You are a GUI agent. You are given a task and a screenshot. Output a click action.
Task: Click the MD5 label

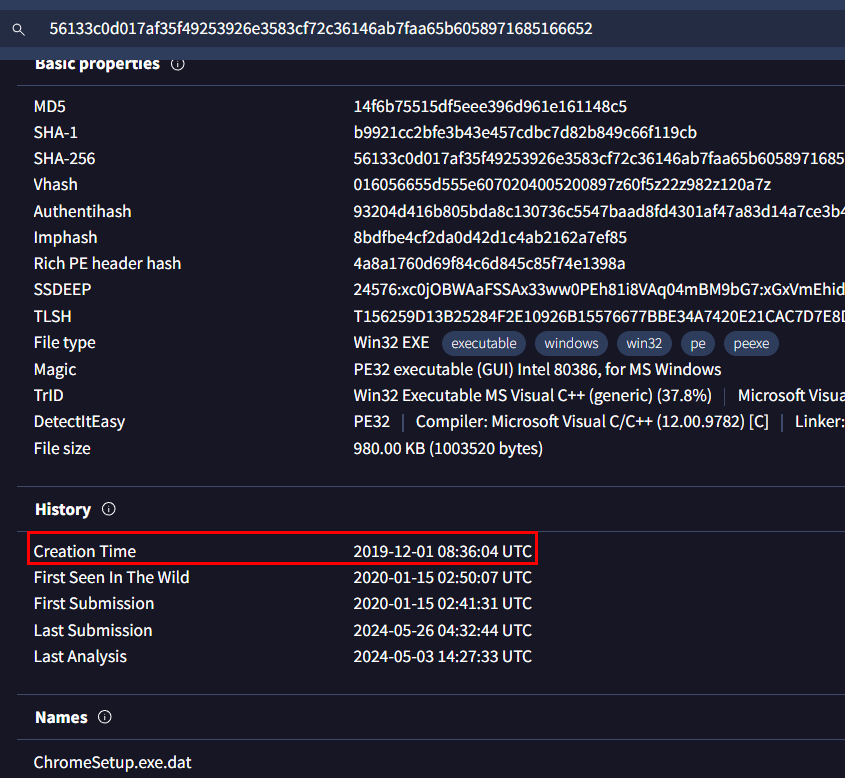(50, 107)
